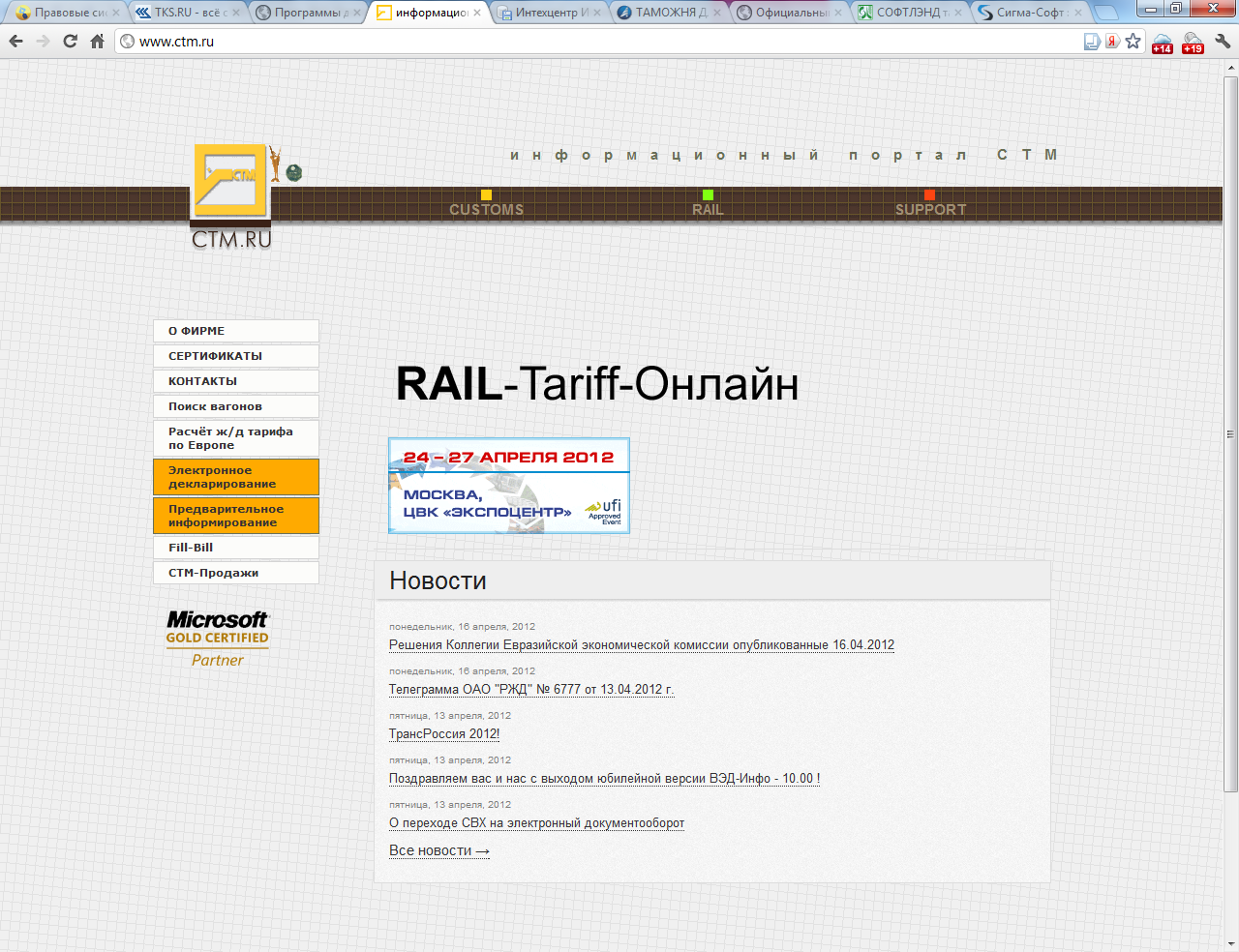Open the extension with +19 badge
Screen dimensions: 1239x952
coord(1193,42)
